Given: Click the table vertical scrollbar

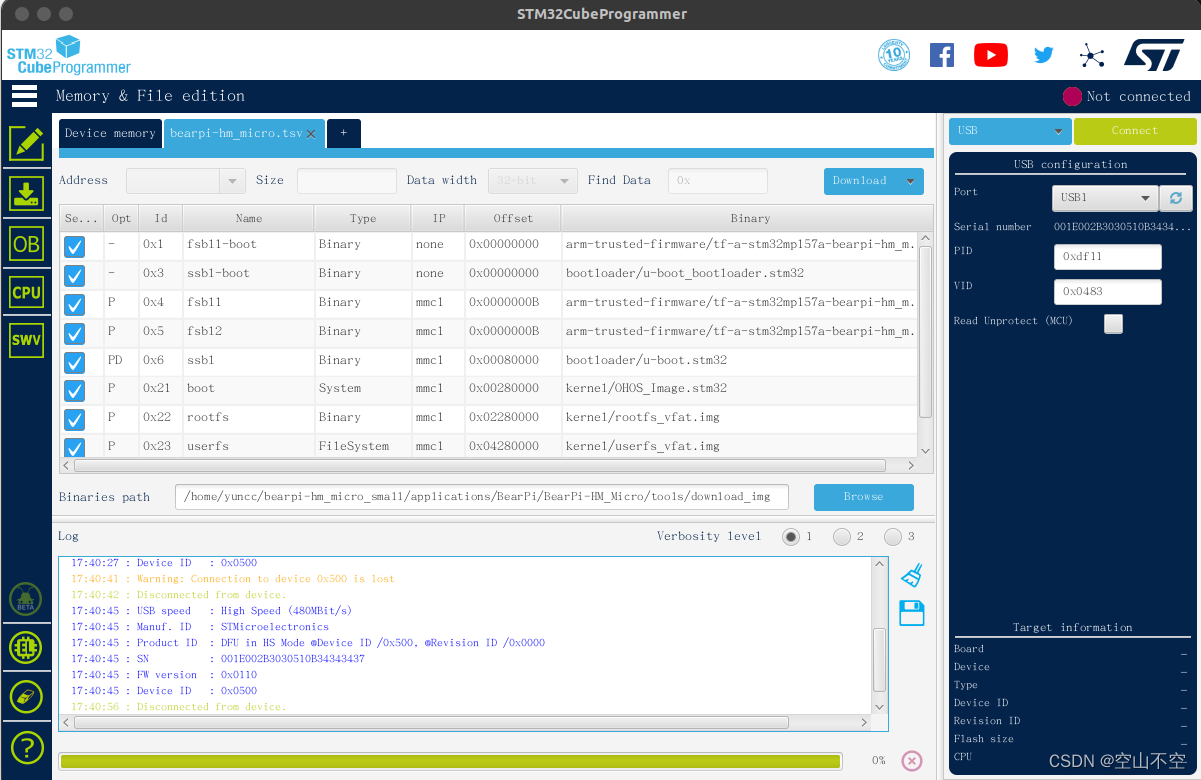Looking at the screenshot, I should [x=926, y=330].
